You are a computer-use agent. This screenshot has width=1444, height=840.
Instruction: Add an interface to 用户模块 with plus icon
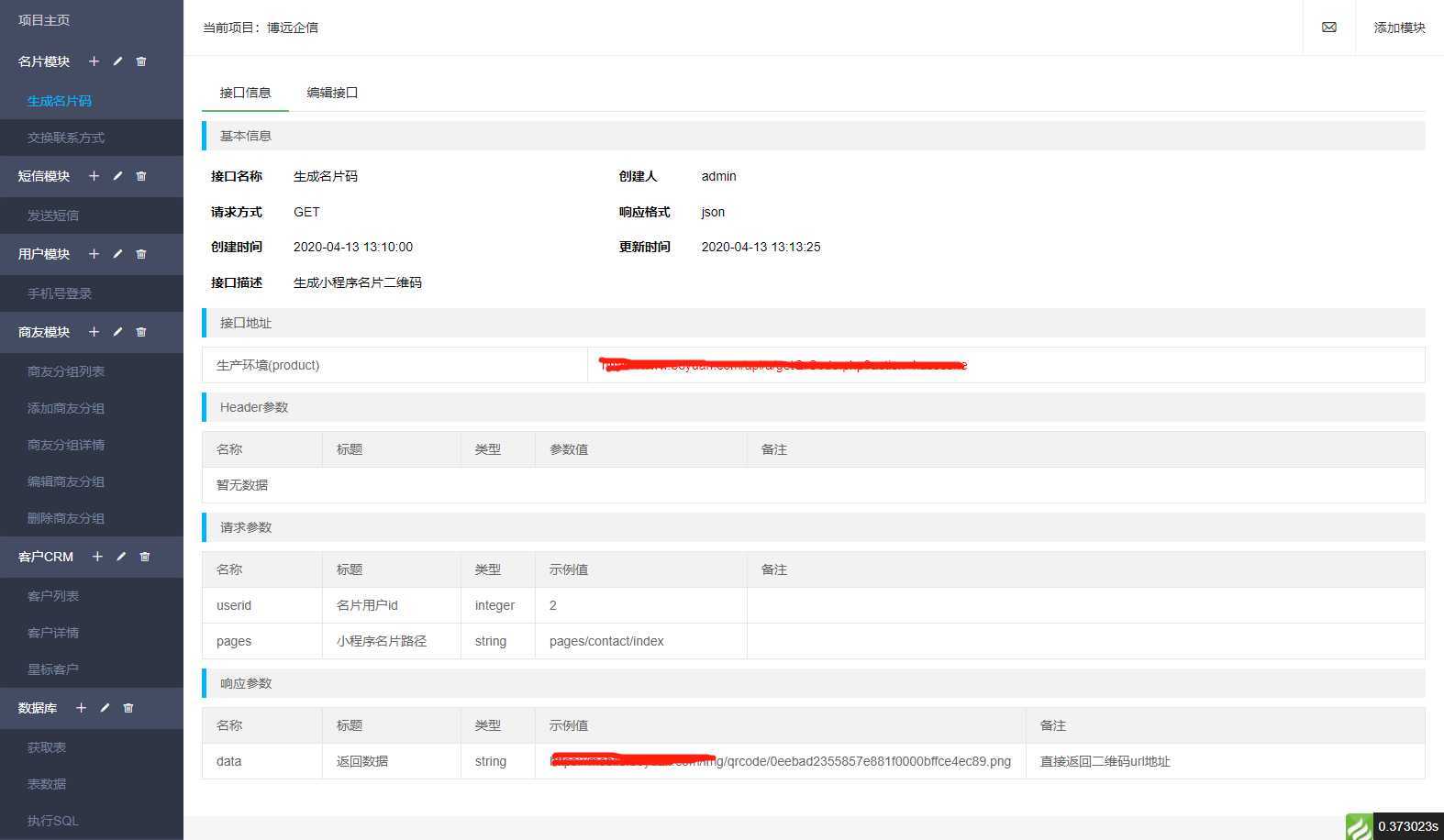pyautogui.click(x=94, y=254)
